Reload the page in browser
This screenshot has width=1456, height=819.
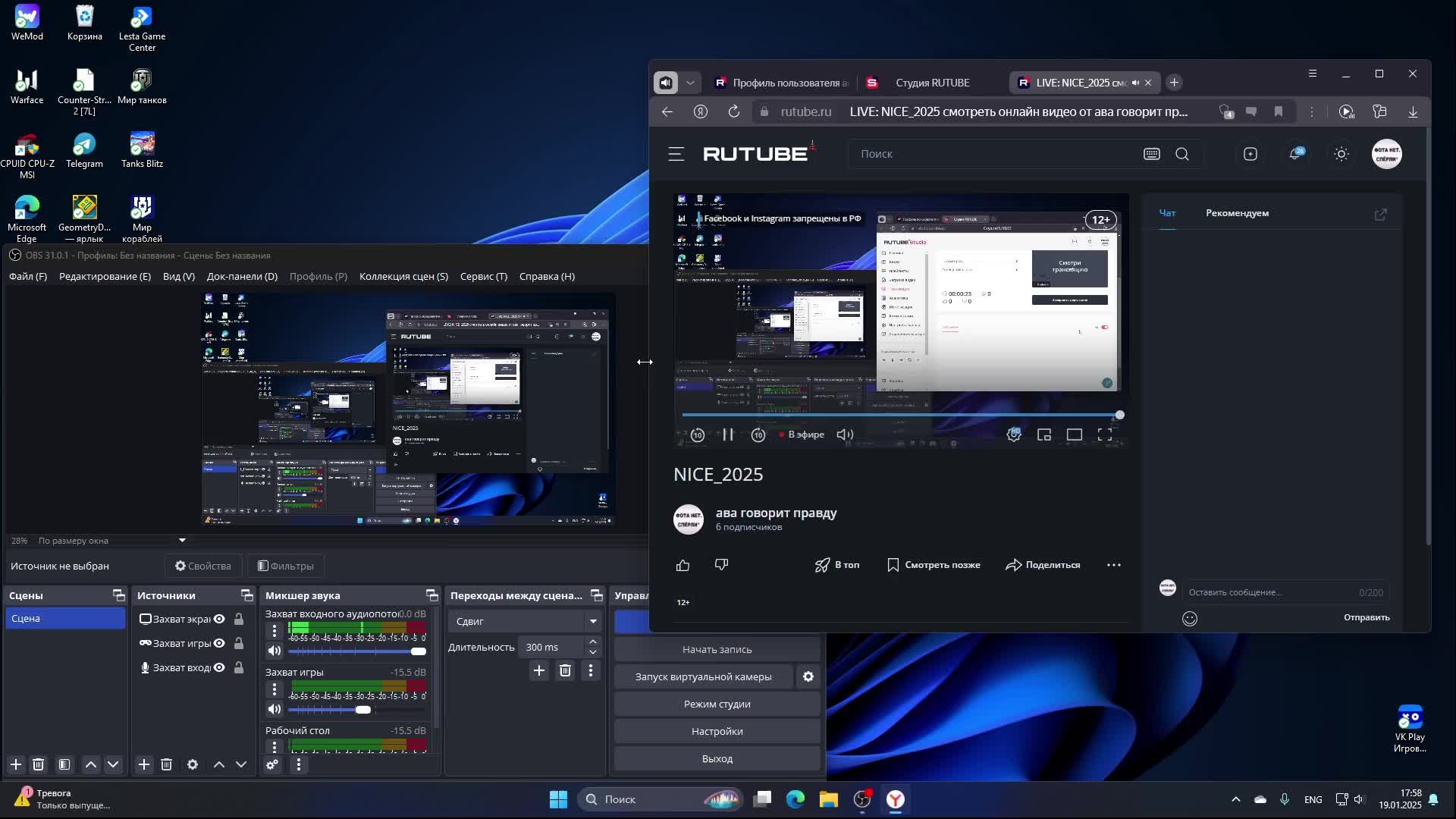(733, 111)
